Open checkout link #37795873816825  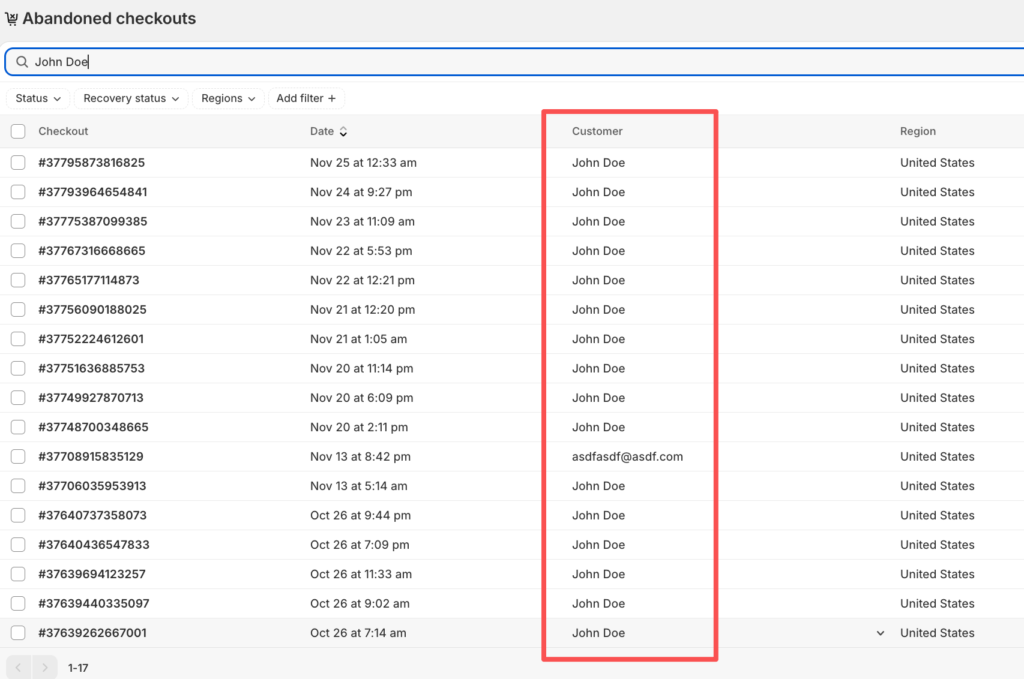pyautogui.click(x=91, y=163)
